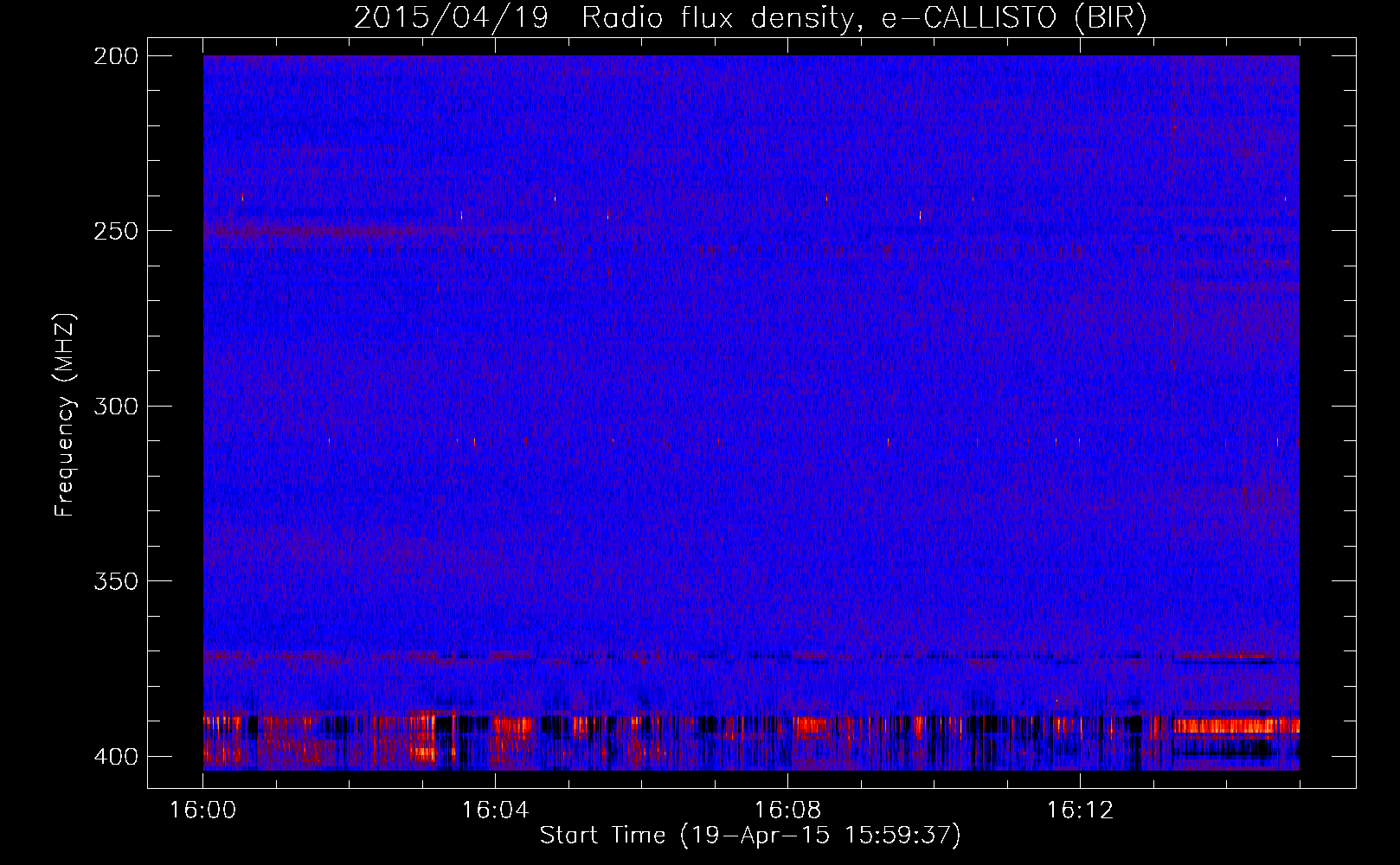
Task: Click the '350' frequency tick label
Action: [115, 580]
